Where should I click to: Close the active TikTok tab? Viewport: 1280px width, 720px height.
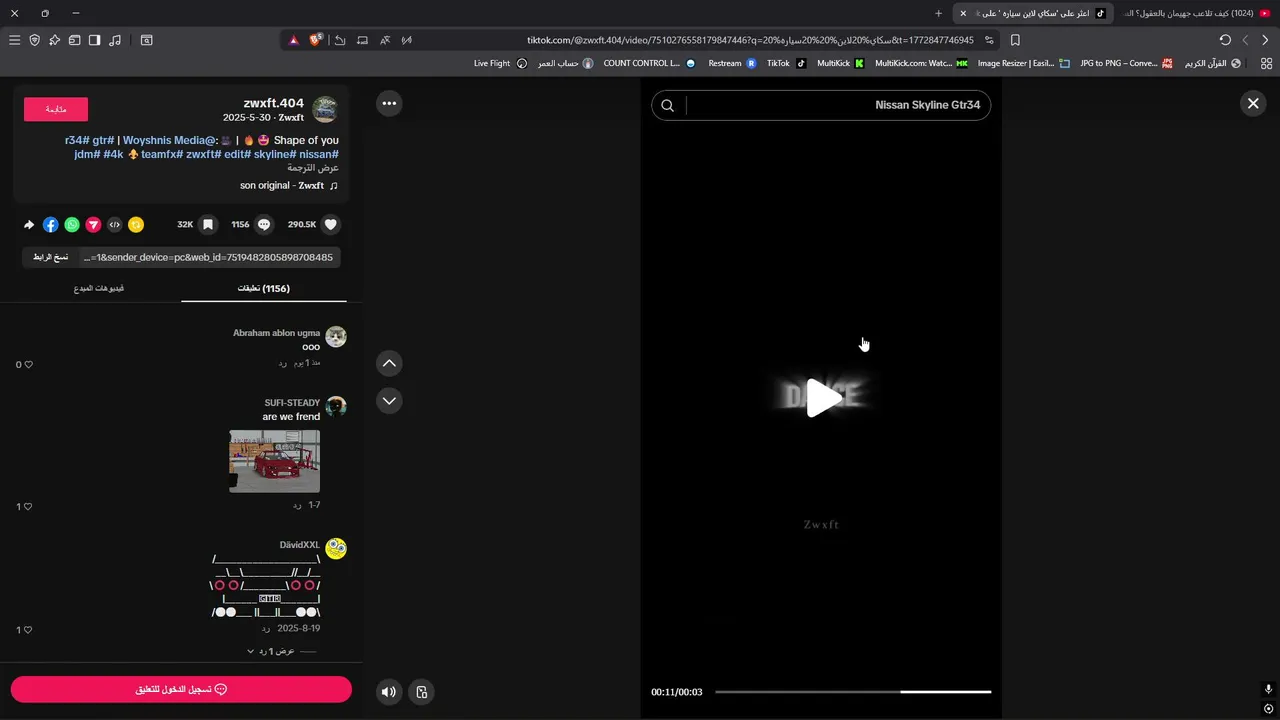point(963,13)
